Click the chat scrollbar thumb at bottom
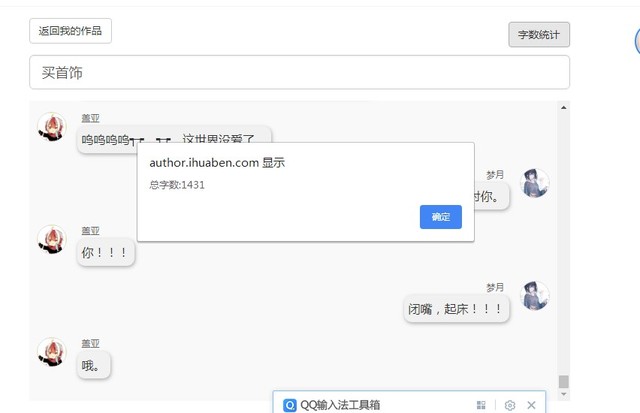Image resolution: width=640 pixels, height=413 pixels. pyautogui.click(x=564, y=382)
